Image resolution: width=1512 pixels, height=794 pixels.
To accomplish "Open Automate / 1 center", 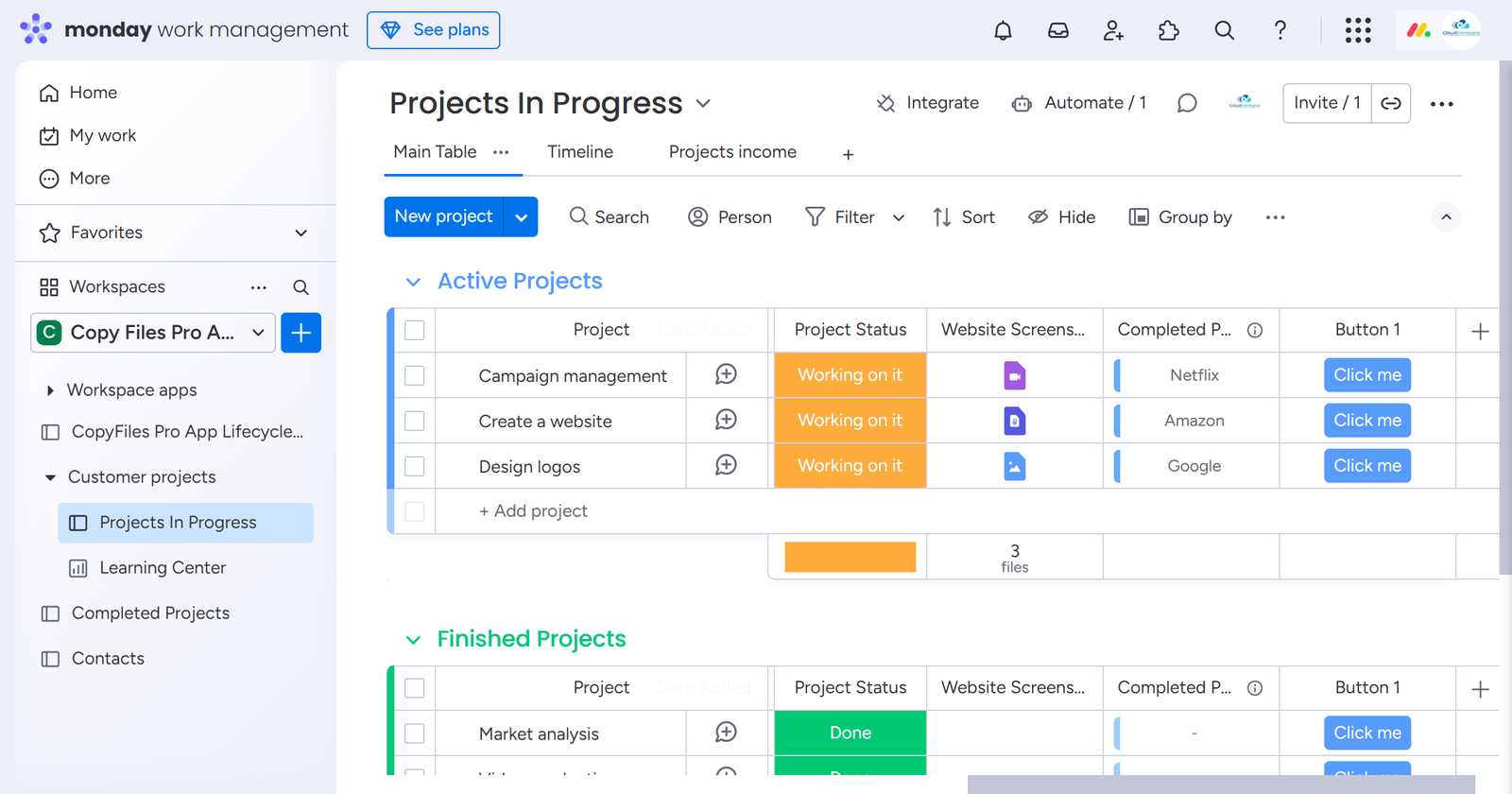I will coord(1078,103).
